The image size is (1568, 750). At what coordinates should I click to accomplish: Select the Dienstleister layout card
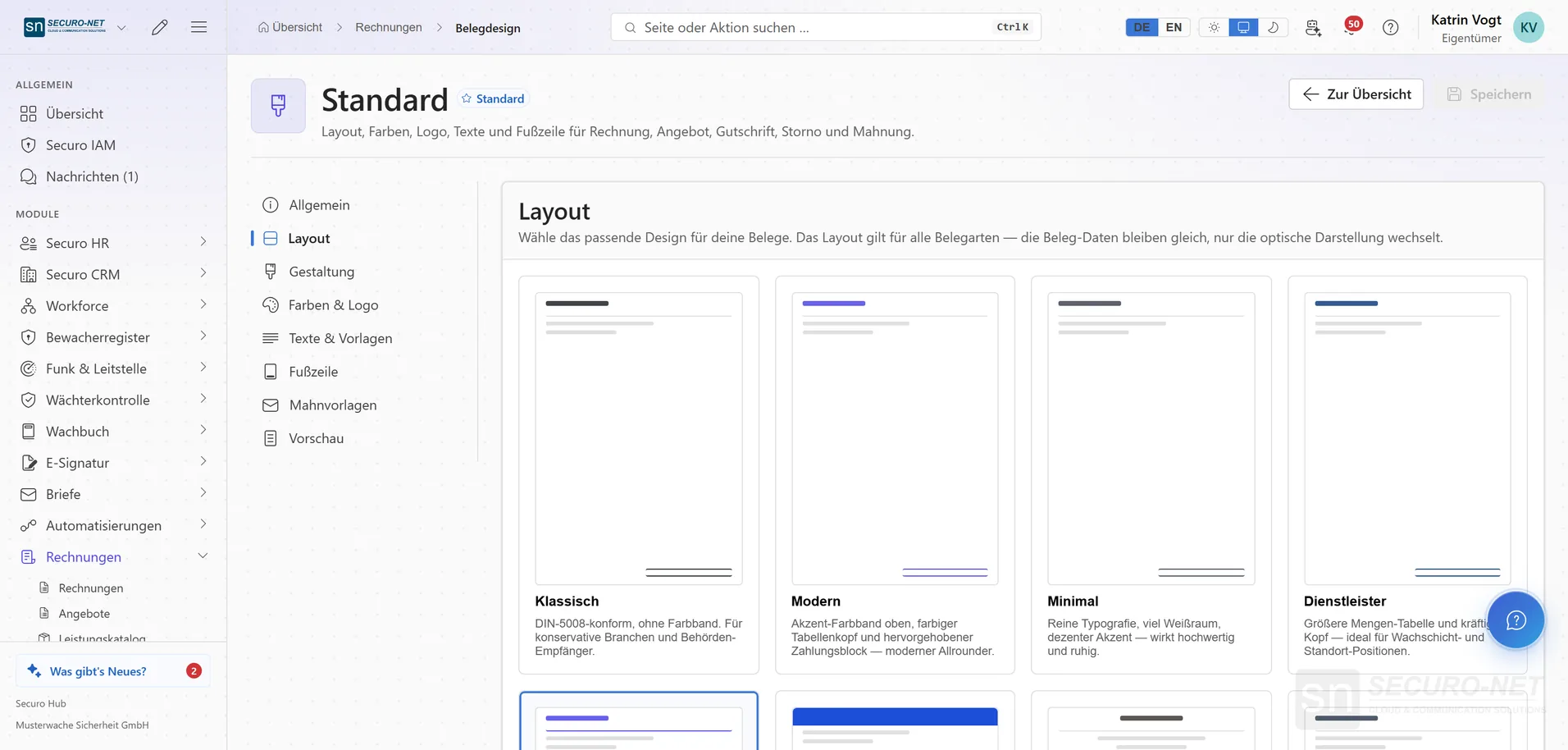click(1407, 475)
